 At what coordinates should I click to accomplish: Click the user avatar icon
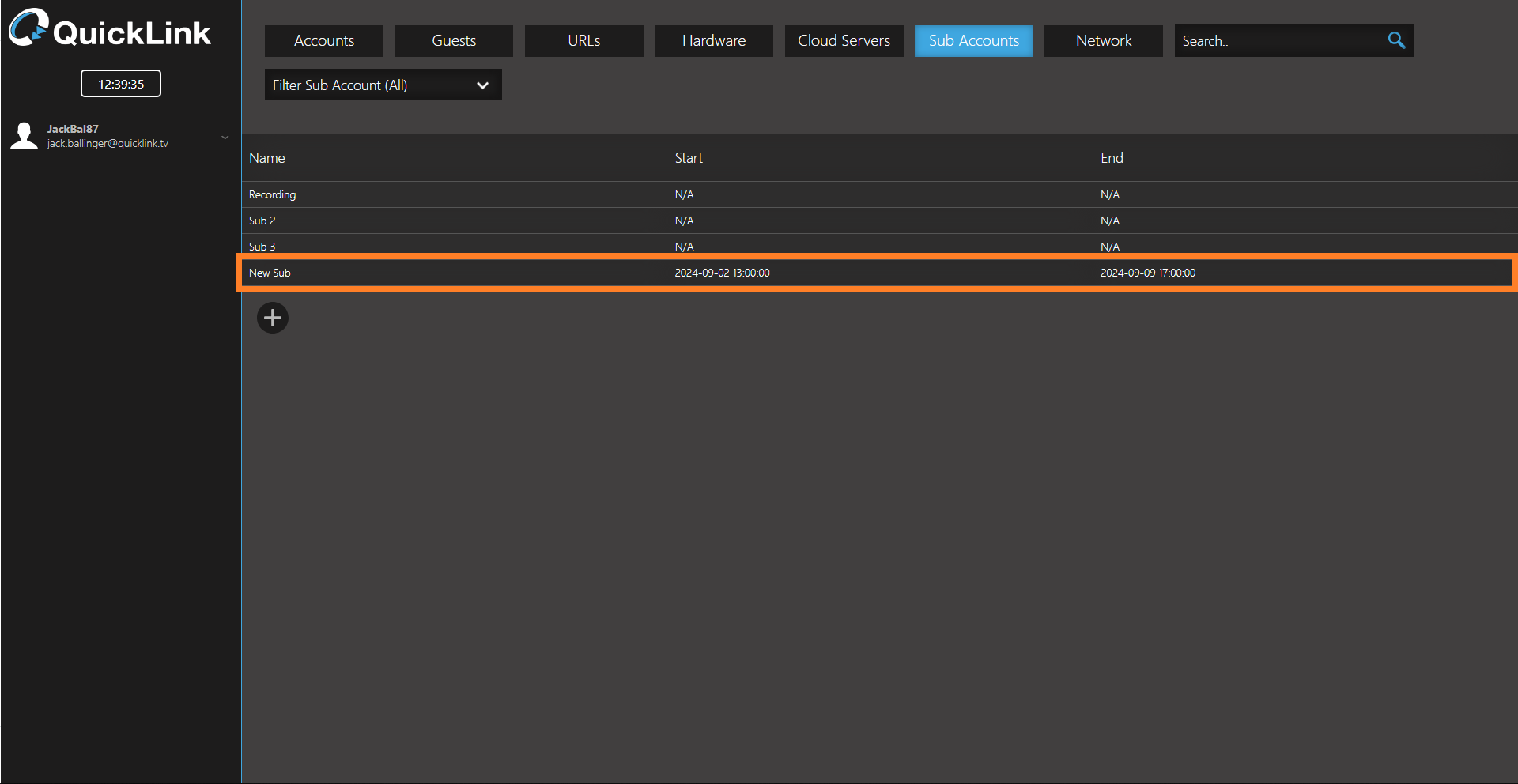24,136
